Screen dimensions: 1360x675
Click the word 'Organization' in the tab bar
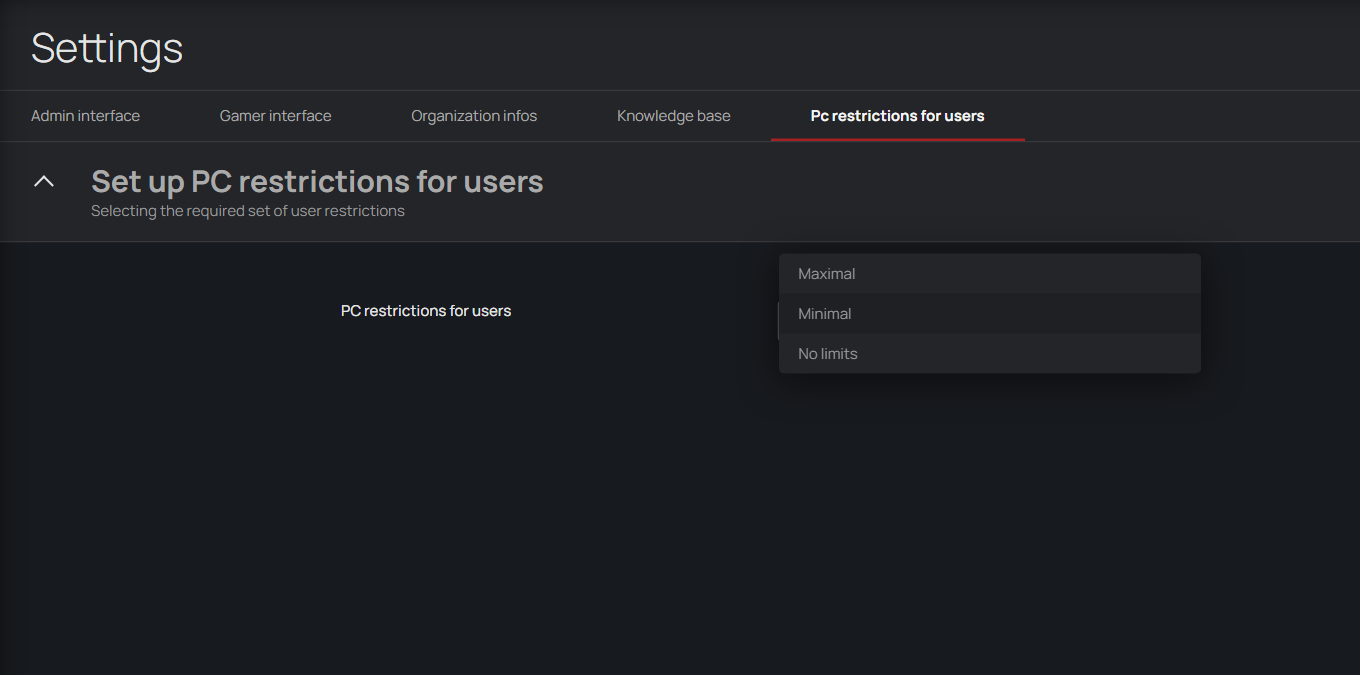(x=455, y=116)
